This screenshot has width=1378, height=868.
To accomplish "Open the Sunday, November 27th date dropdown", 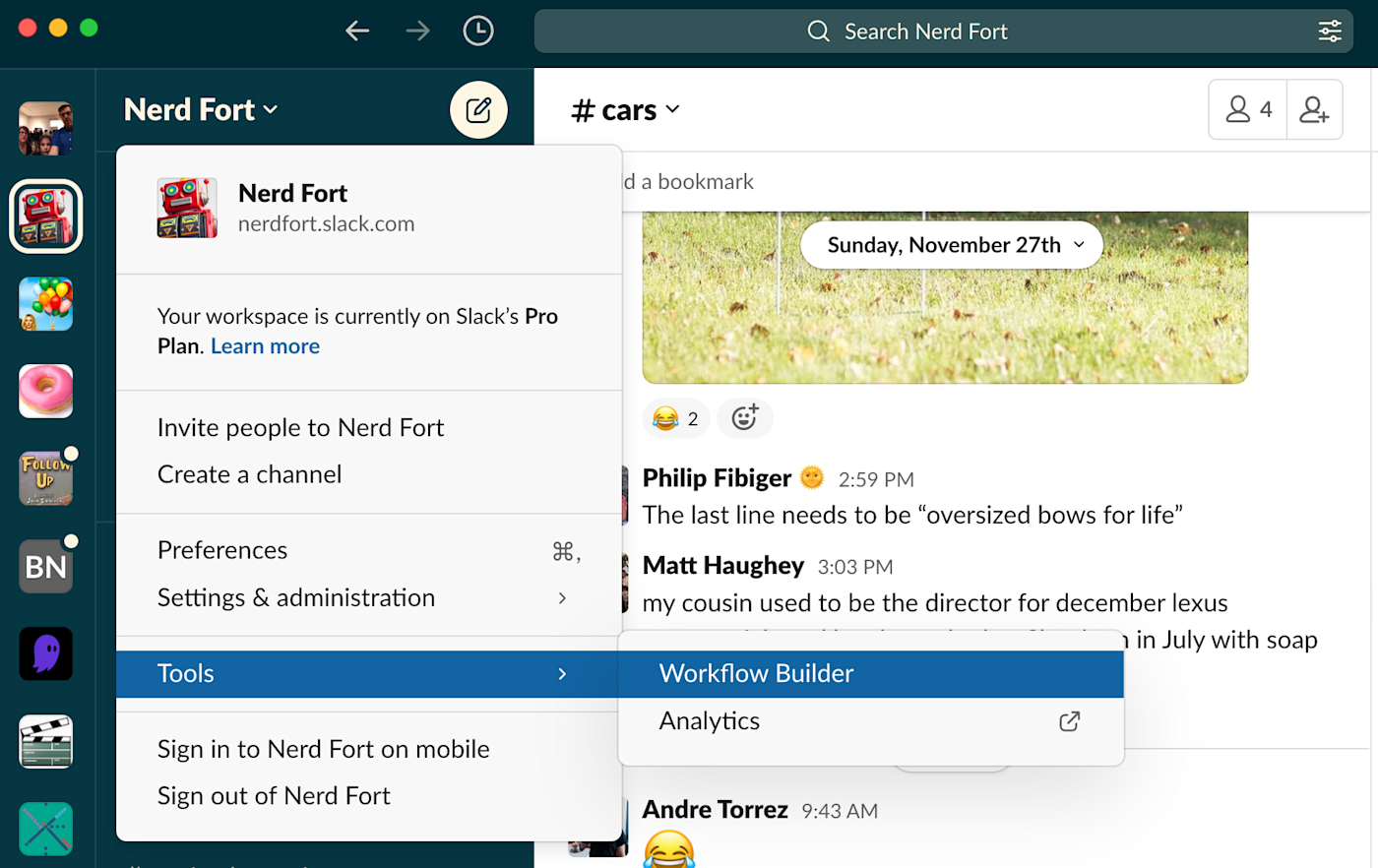I will coord(951,245).
